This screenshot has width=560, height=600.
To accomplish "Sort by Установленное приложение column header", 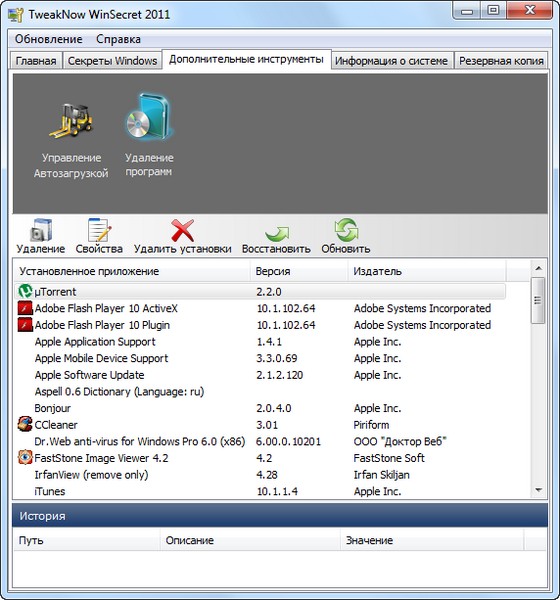I will pyautogui.click(x=132, y=271).
